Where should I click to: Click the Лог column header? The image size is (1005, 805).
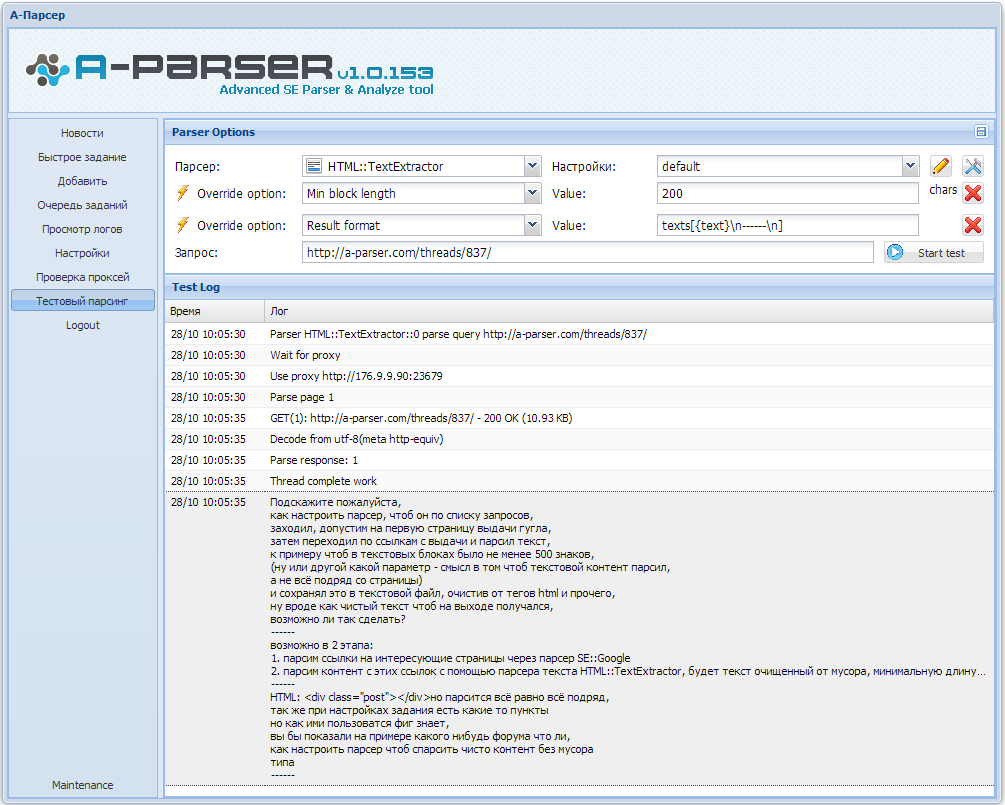coord(629,311)
